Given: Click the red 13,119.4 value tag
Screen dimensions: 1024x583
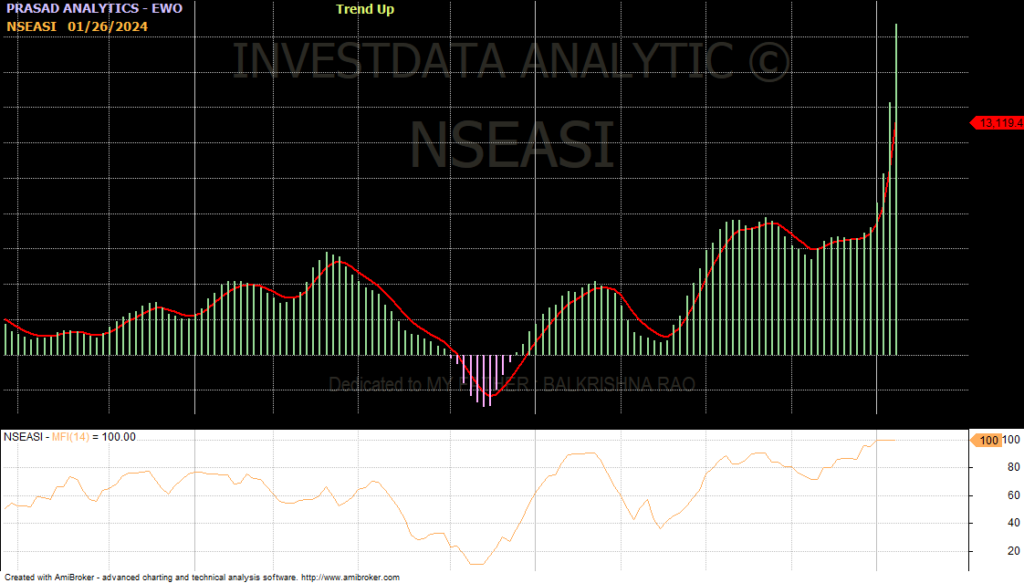Looking at the screenshot, I should point(997,123).
